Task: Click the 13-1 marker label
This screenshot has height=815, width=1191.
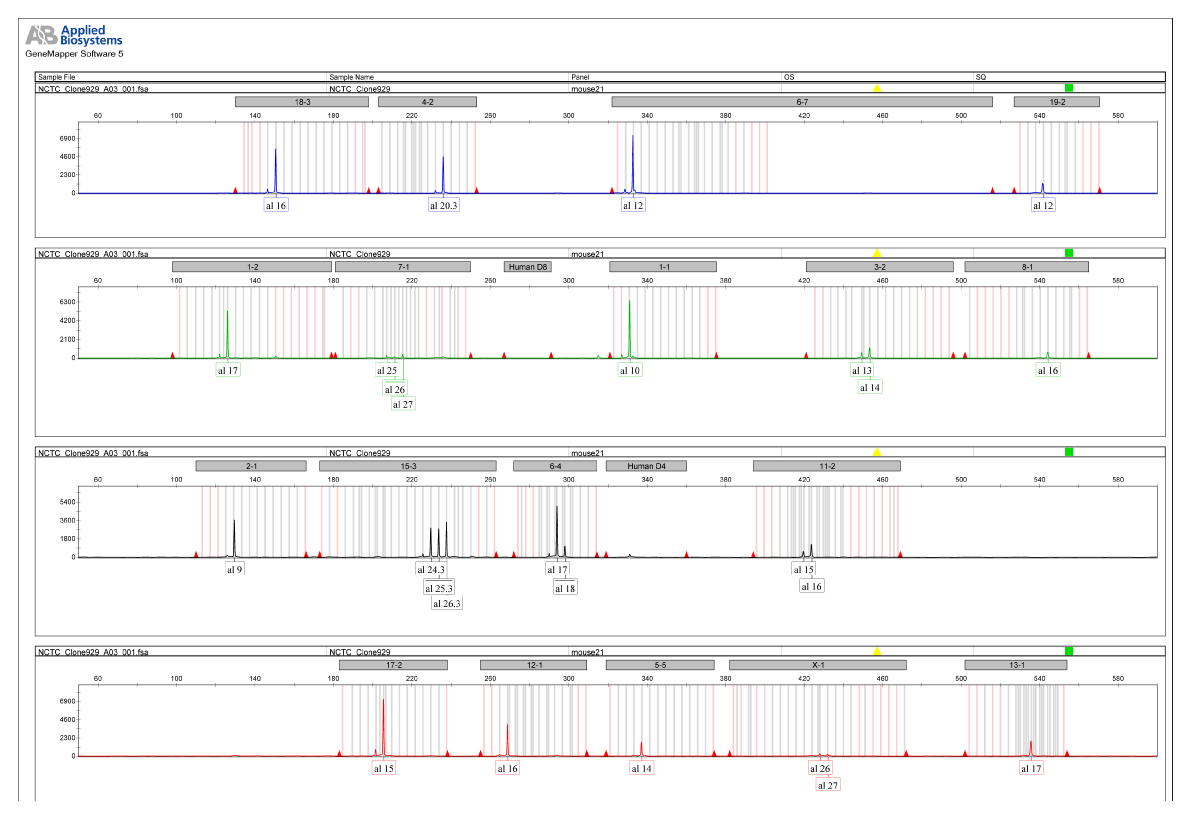Action: [1015, 665]
